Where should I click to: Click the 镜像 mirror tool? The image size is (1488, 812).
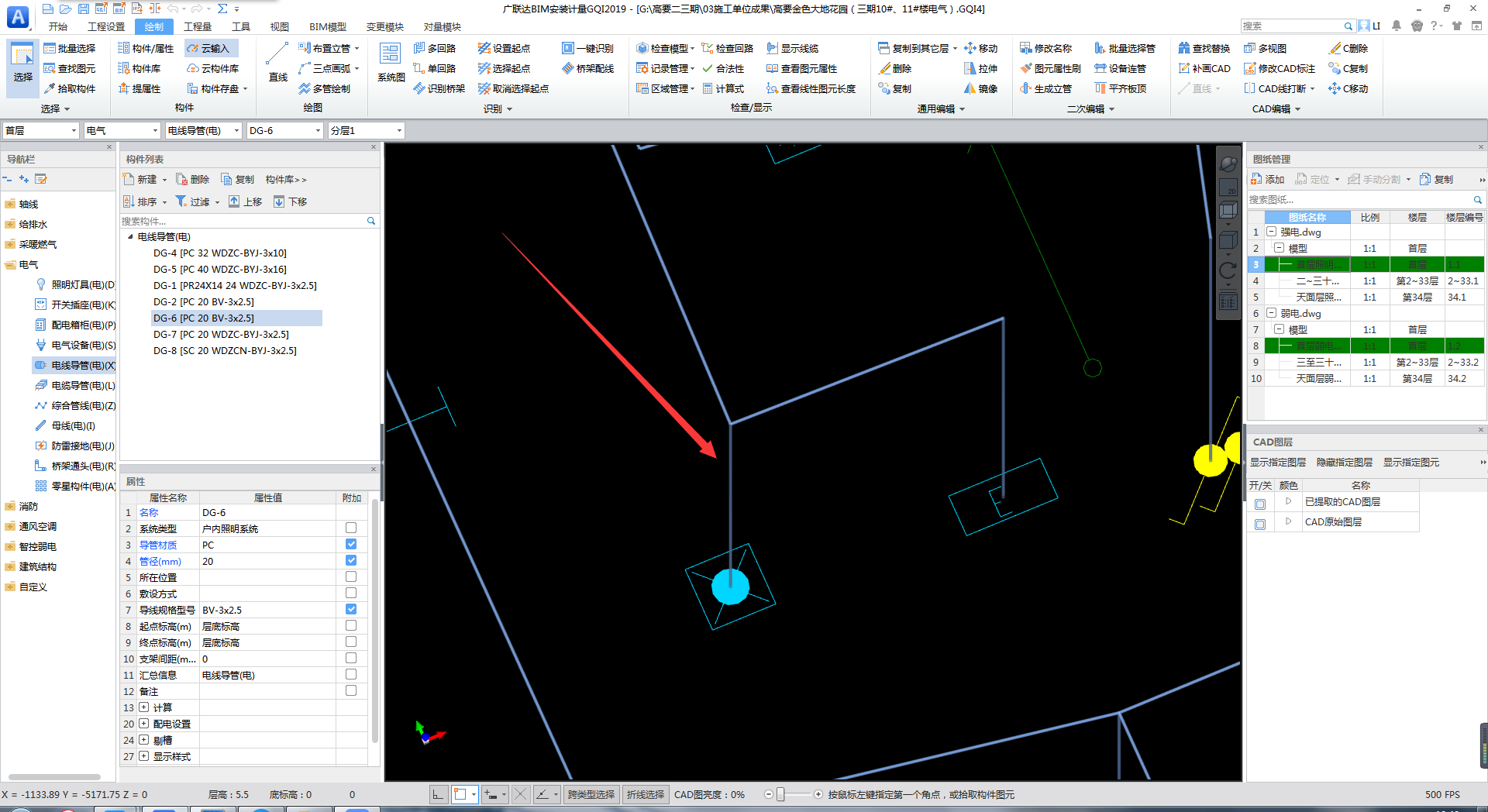(x=980, y=88)
